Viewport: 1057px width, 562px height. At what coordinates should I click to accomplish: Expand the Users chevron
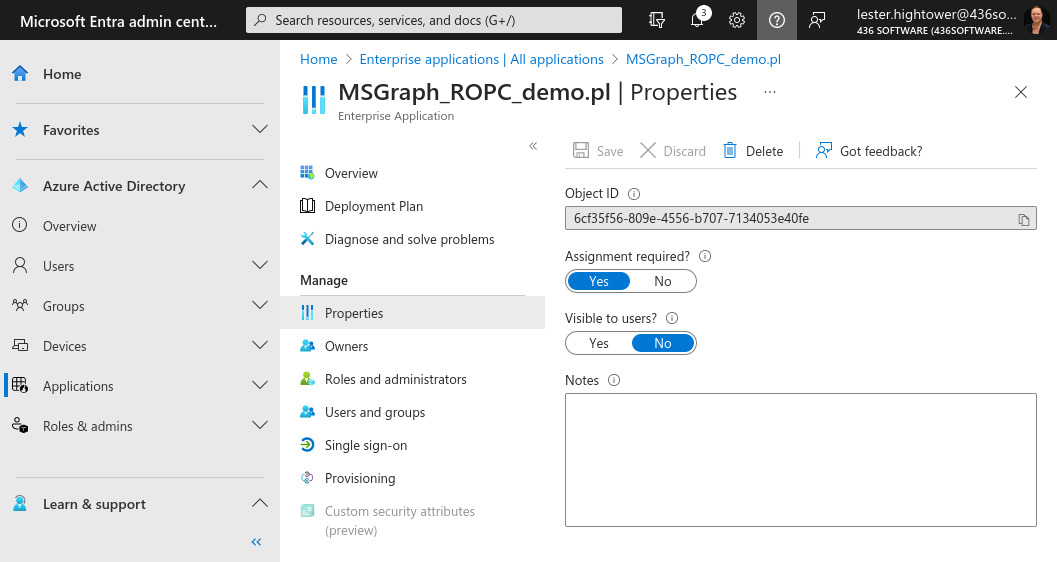pyautogui.click(x=260, y=265)
